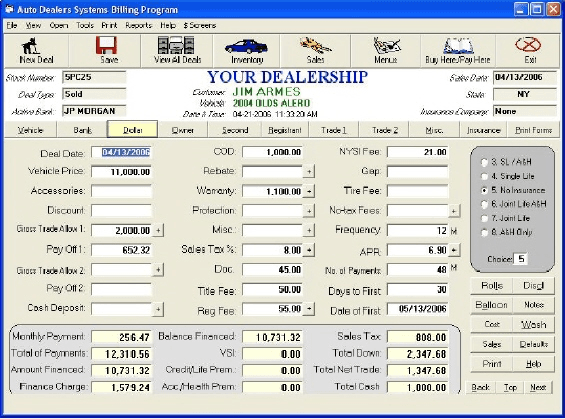
Task: Click the Days to First field
Action: [x=418, y=289]
